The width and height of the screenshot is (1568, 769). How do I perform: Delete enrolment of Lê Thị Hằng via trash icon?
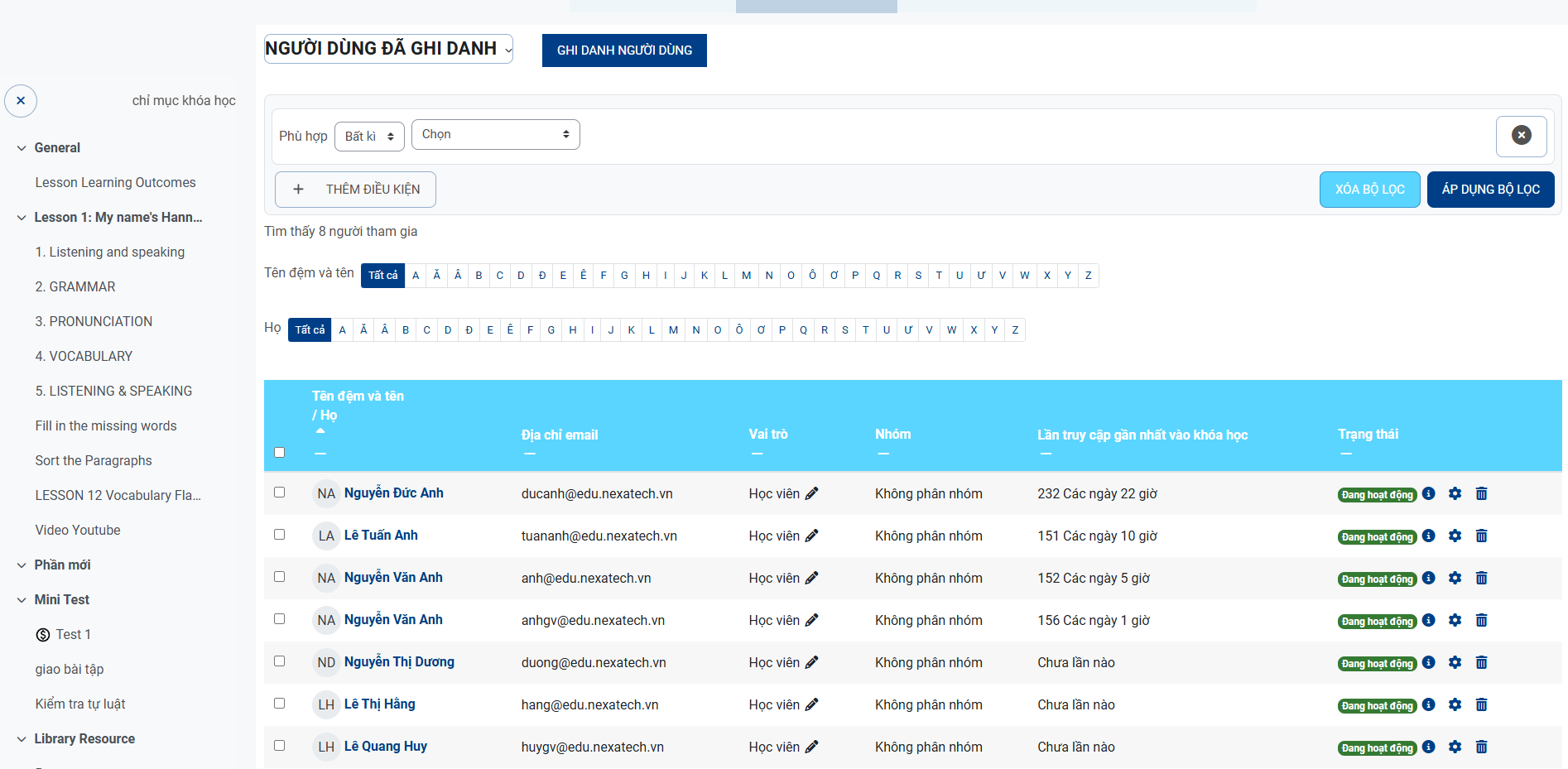[1481, 704]
